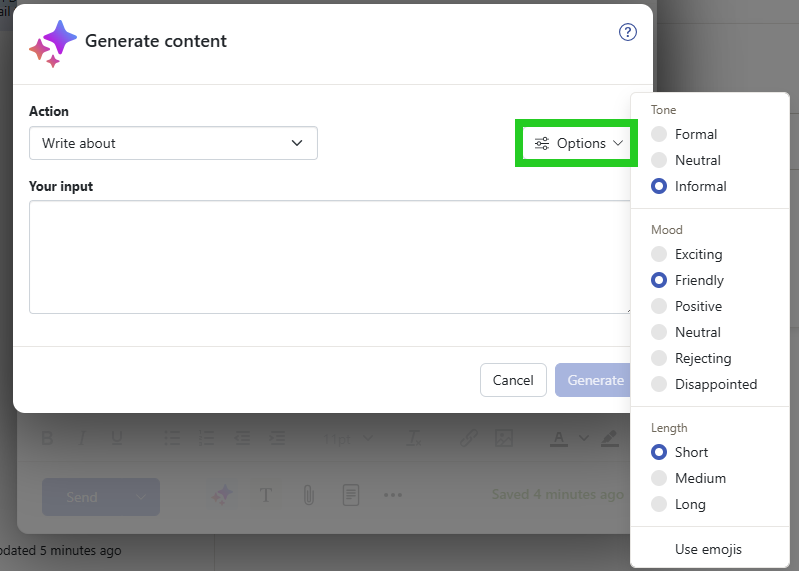
Task: Click the insert link icon
Action: (x=468, y=438)
